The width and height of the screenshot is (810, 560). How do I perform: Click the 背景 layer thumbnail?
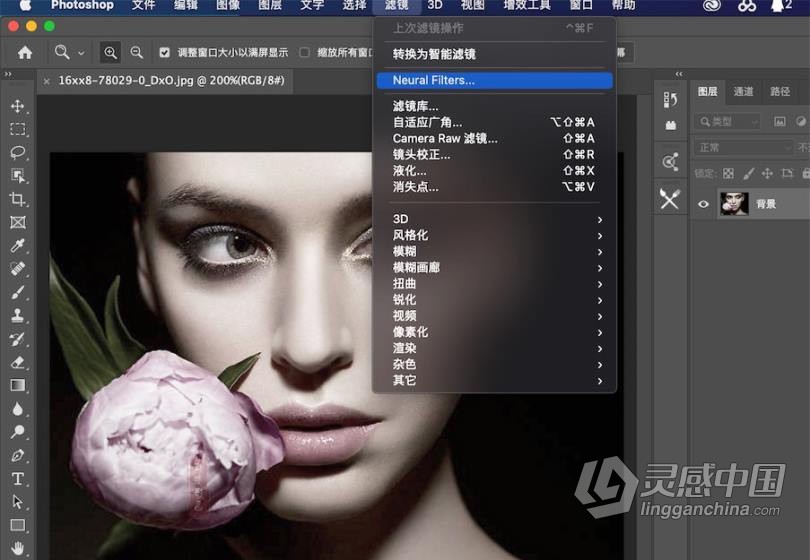point(734,204)
